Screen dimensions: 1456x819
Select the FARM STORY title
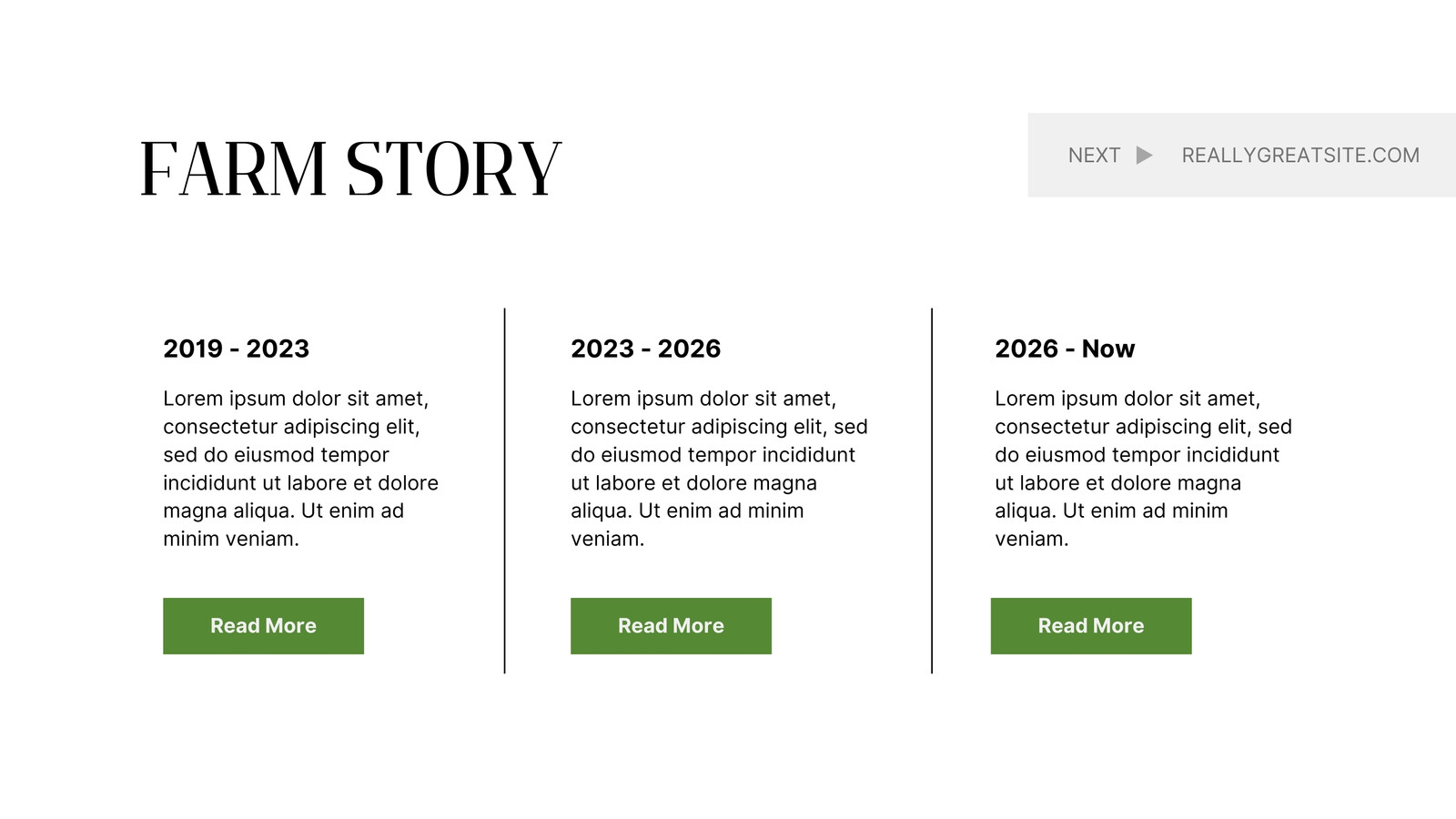coord(350,169)
